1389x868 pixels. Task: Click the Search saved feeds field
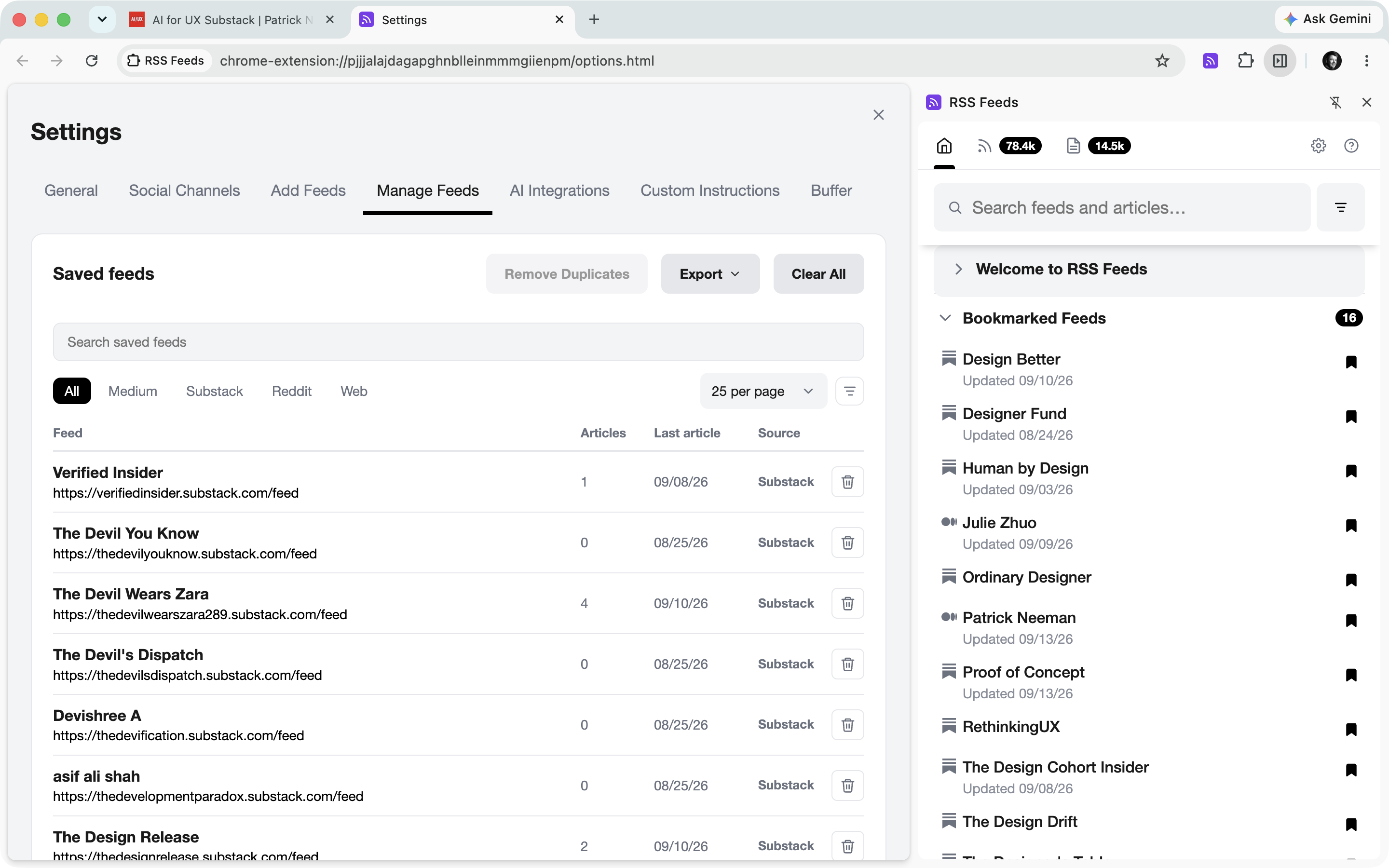[458, 342]
